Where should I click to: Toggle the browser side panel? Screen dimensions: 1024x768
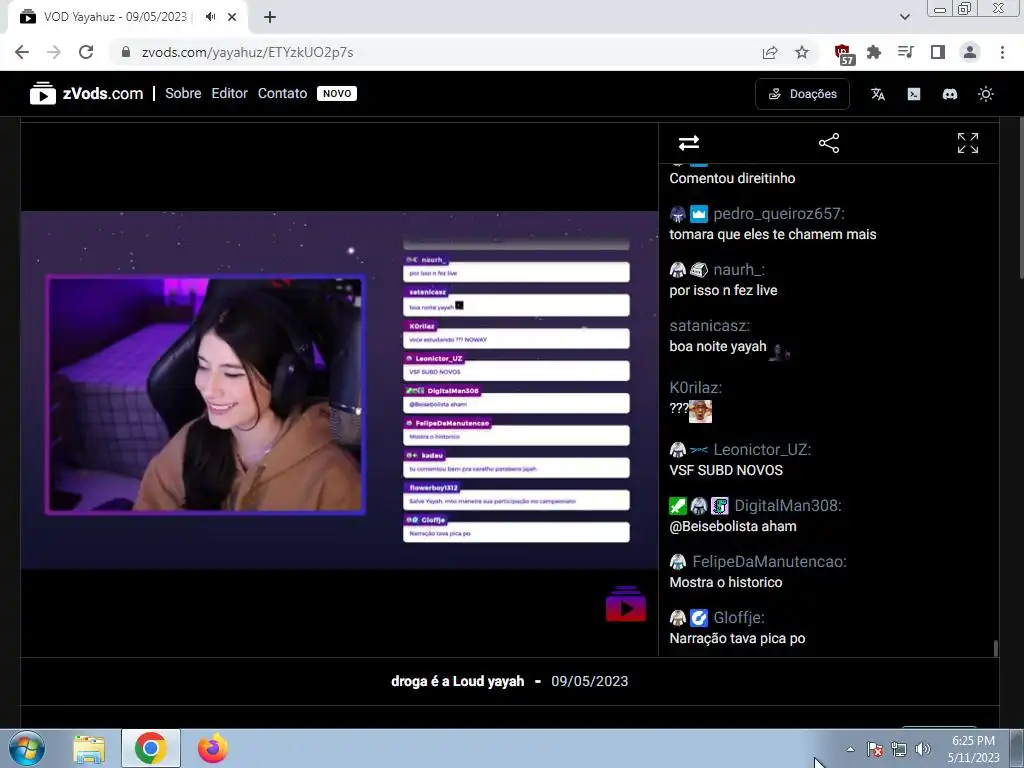(x=938, y=52)
